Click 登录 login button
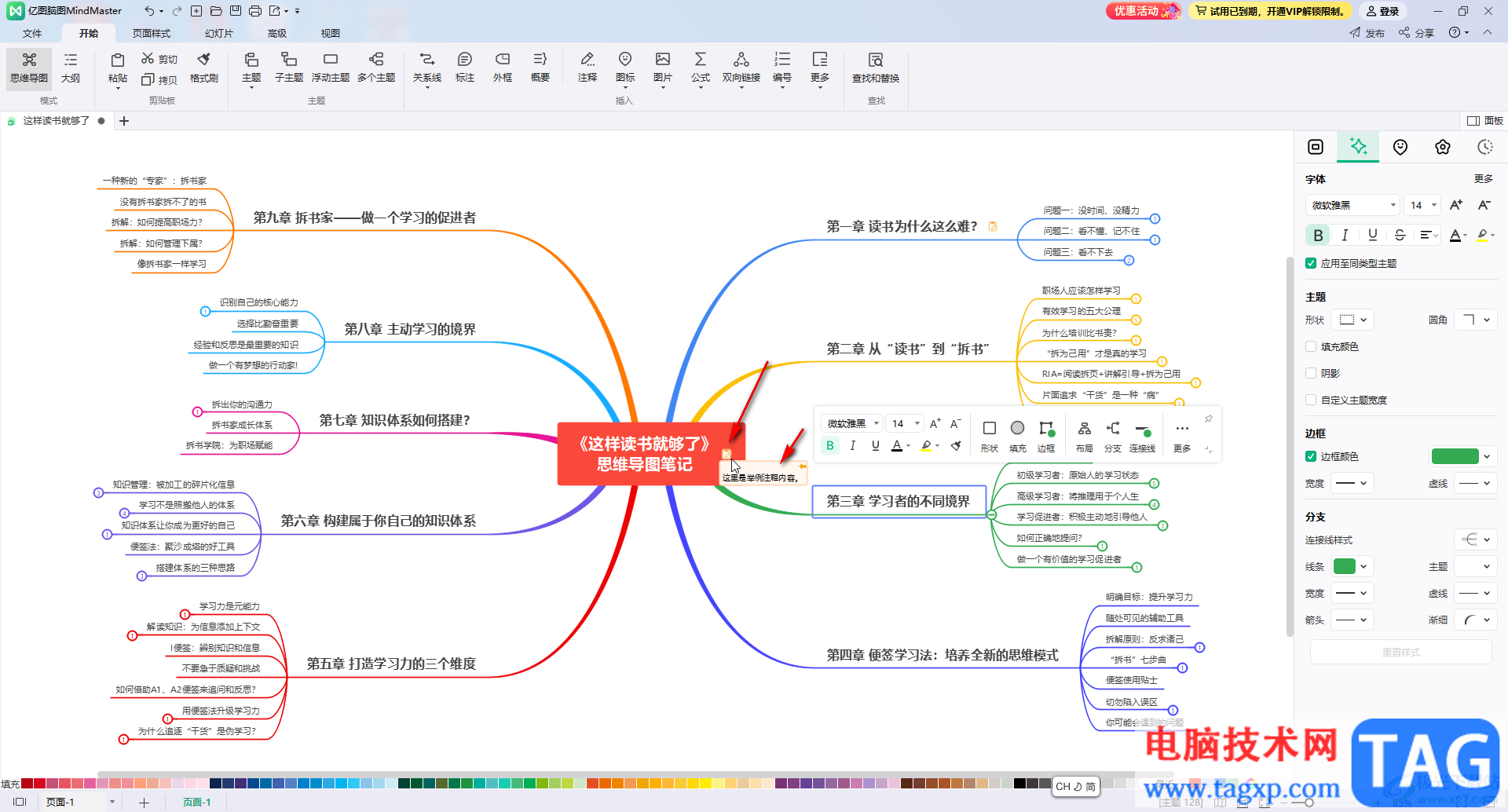Image resolution: width=1508 pixels, height=812 pixels. [1382, 11]
